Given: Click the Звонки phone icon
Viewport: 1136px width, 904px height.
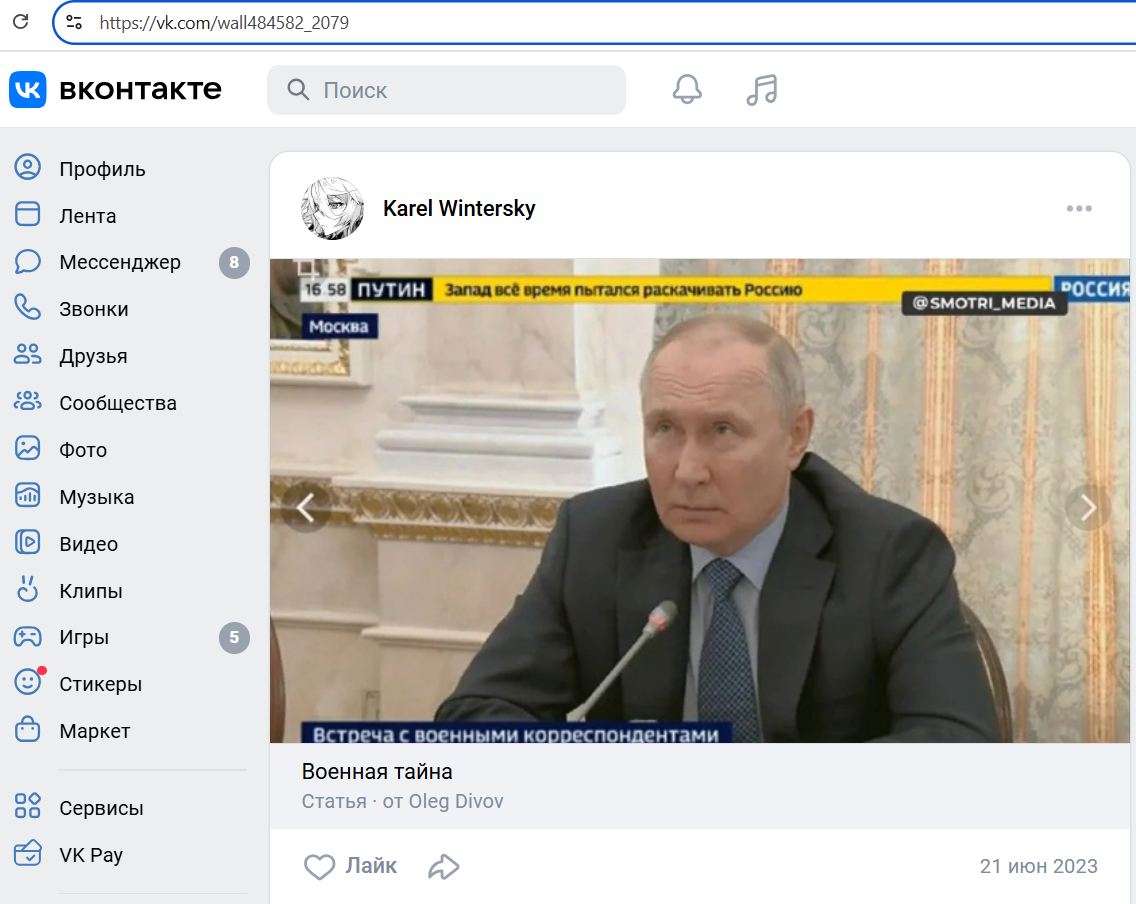Looking at the screenshot, I should click(28, 309).
